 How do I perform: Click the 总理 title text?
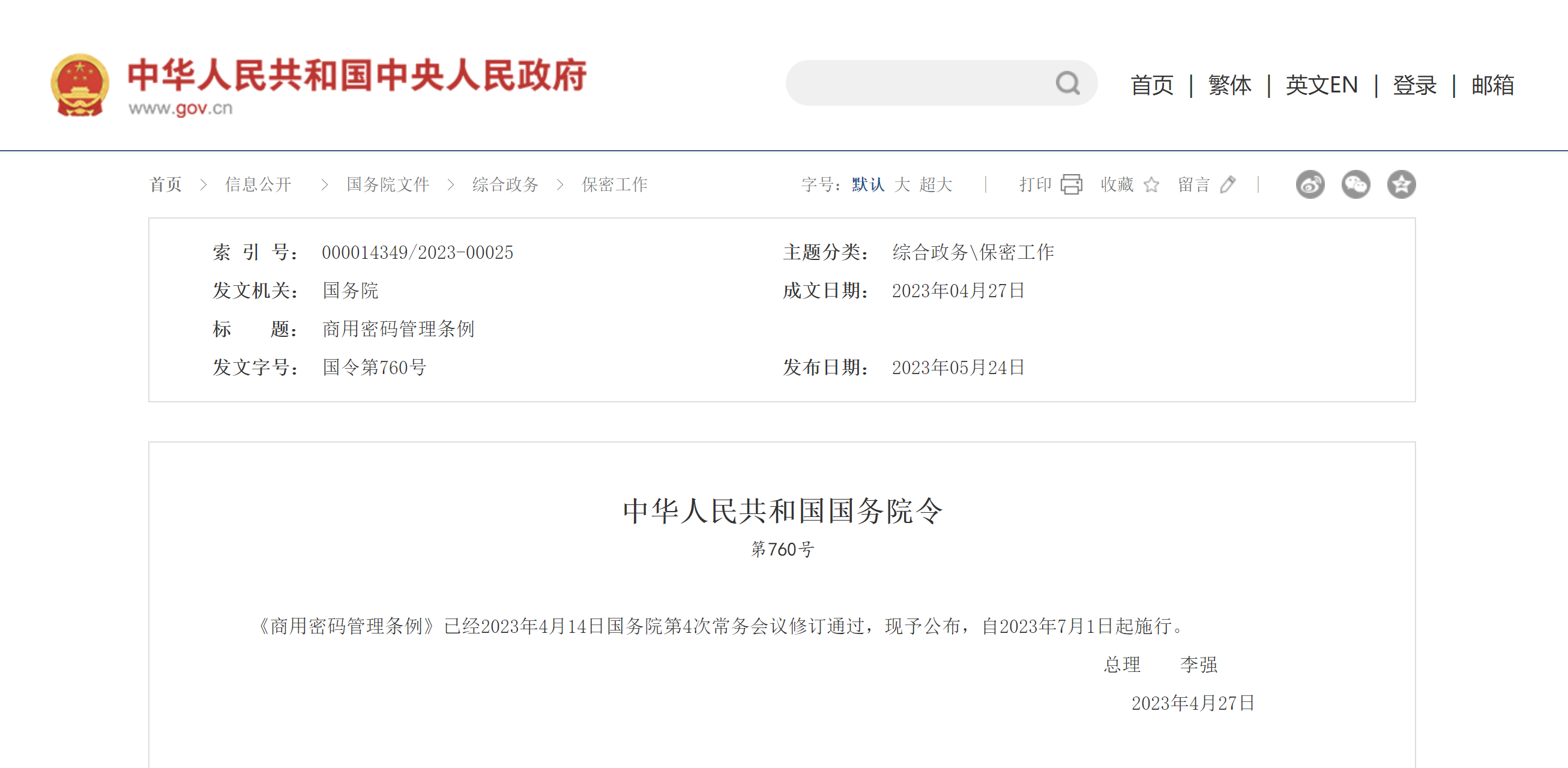point(1122,665)
